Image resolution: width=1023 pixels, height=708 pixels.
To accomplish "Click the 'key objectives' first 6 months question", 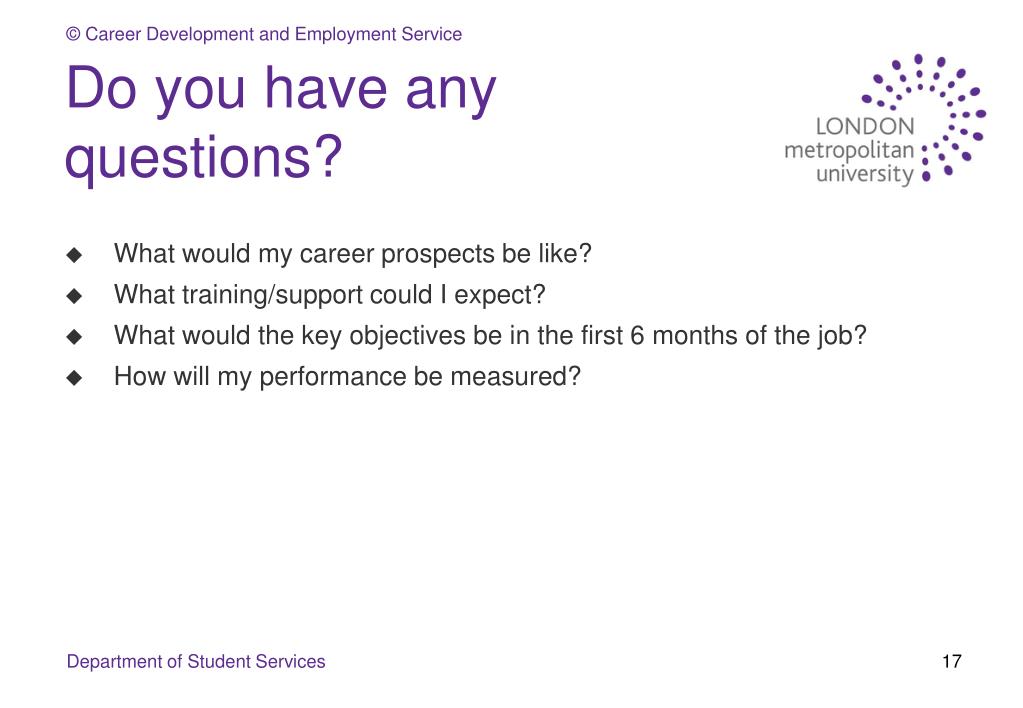I will pos(490,336).
